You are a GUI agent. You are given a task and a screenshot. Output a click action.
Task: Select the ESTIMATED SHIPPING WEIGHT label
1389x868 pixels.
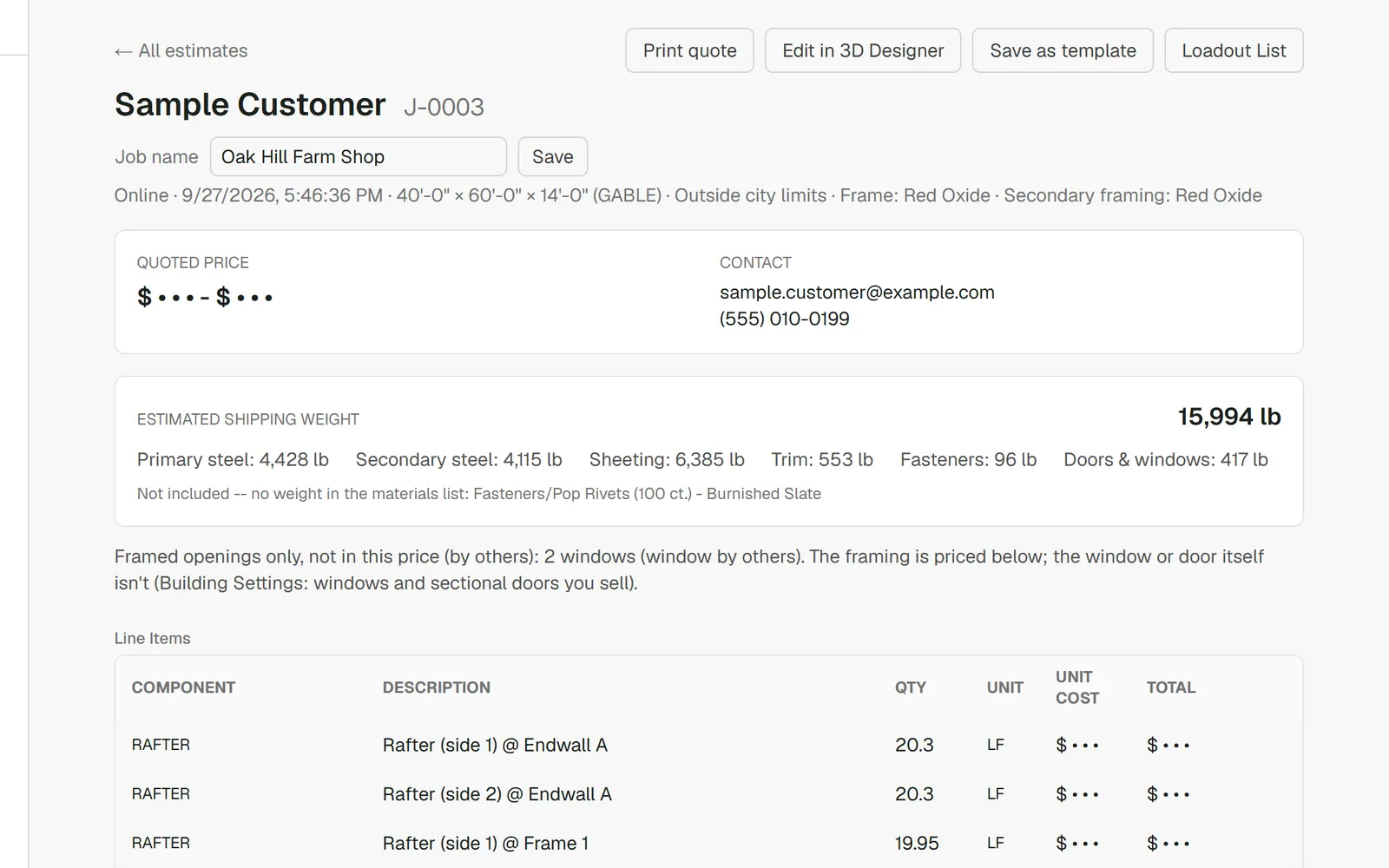coord(248,419)
